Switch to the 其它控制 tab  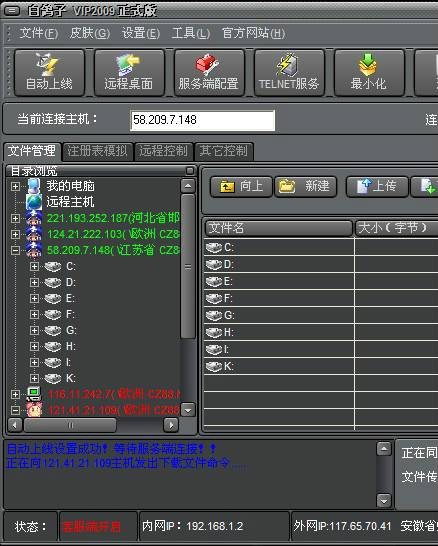click(x=224, y=151)
